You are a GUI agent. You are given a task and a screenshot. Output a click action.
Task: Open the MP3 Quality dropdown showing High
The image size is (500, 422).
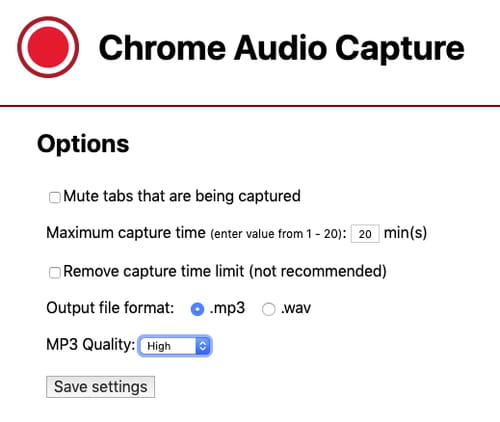pyautogui.click(x=175, y=346)
